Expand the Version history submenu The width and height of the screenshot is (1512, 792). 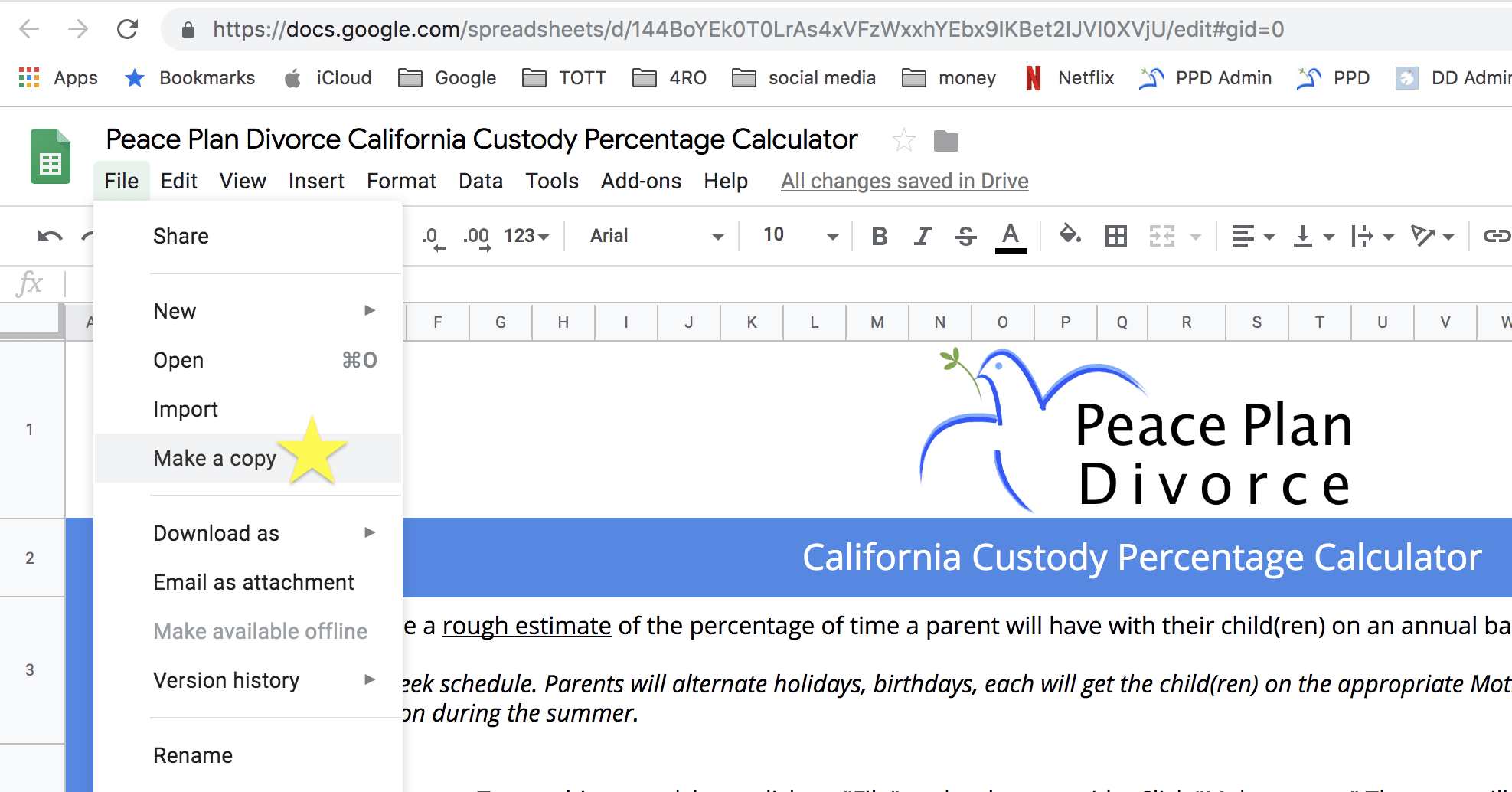(x=248, y=680)
